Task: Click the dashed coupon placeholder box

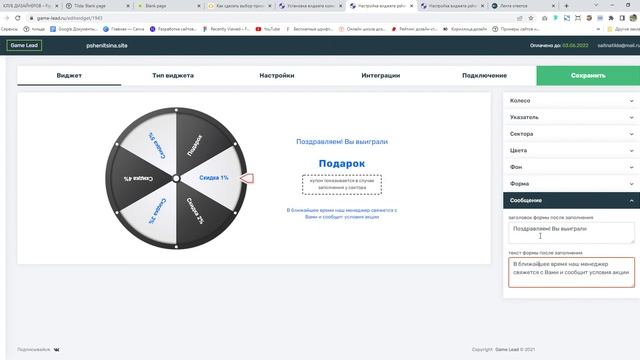Action: point(342,184)
